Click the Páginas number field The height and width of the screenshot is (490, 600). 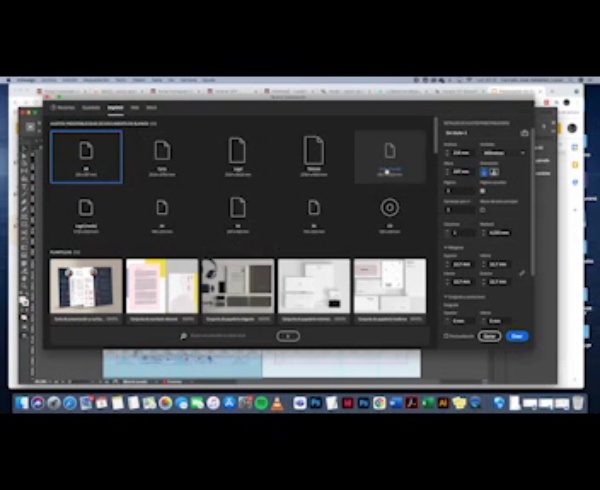[460, 190]
